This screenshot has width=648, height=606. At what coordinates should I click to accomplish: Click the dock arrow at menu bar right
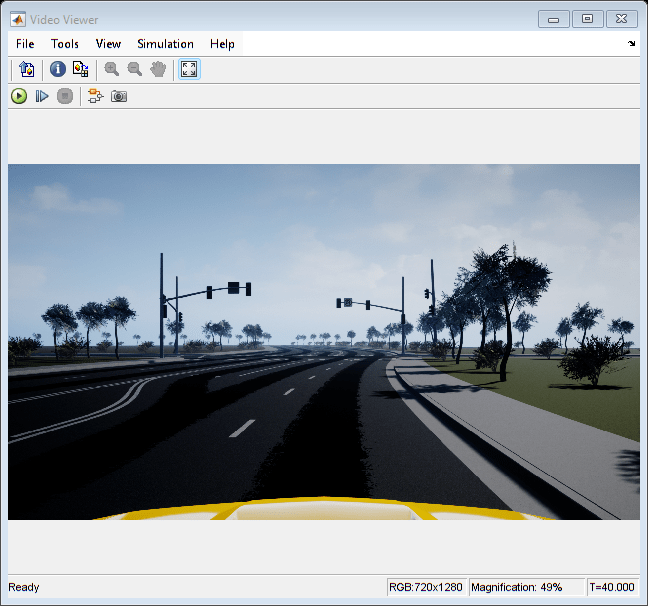click(631, 44)
